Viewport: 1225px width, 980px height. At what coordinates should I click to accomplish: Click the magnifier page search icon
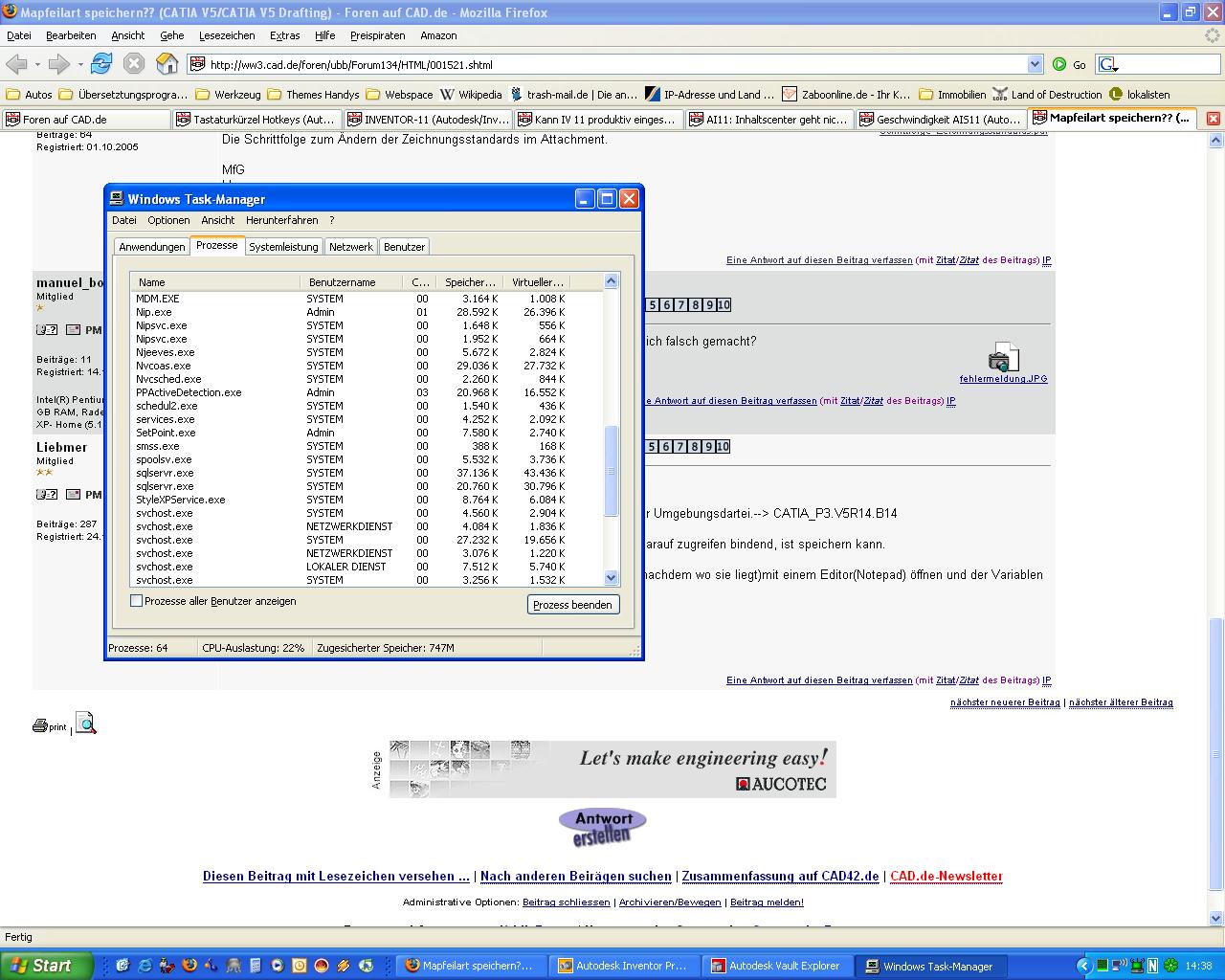[x=86, y=723]
